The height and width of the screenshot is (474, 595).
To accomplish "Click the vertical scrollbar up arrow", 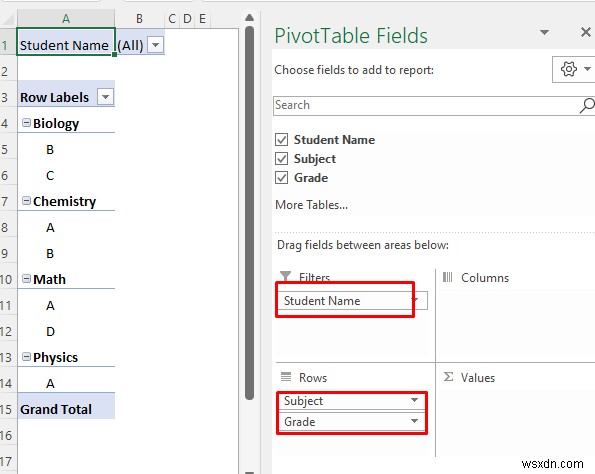I will tap(249, 17).
